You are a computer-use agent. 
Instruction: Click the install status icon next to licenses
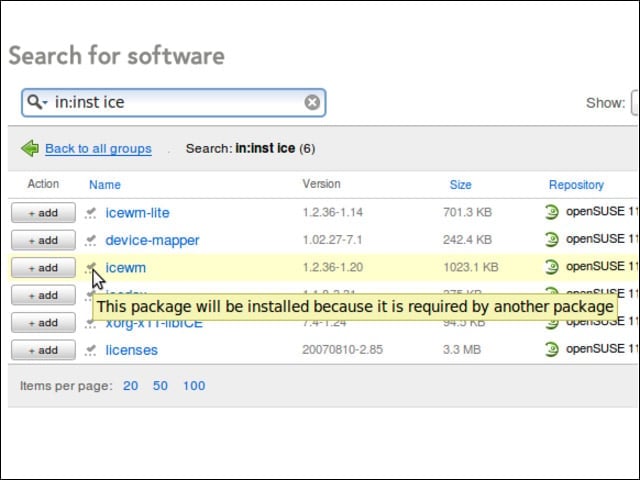point(91,350)
